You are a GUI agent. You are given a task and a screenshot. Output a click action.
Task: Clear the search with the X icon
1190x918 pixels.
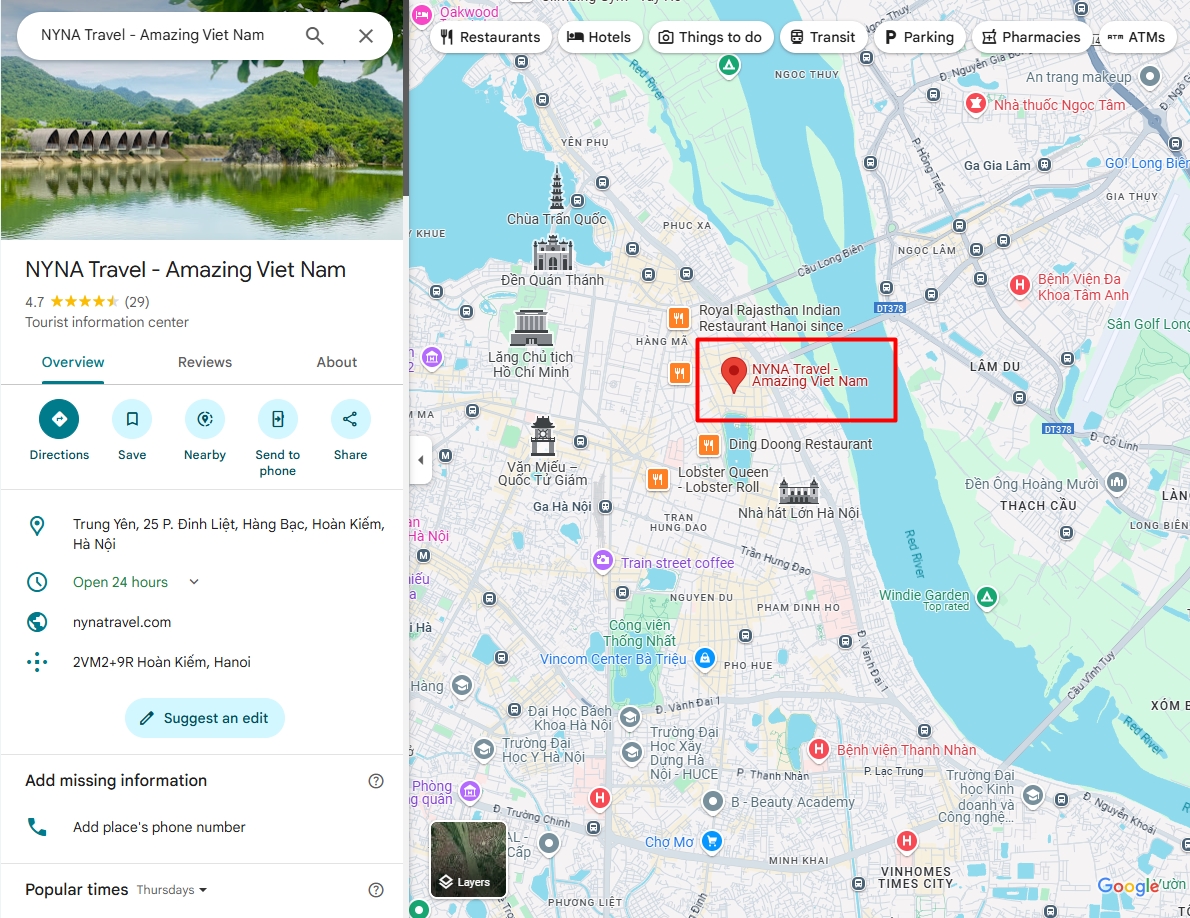366,36
